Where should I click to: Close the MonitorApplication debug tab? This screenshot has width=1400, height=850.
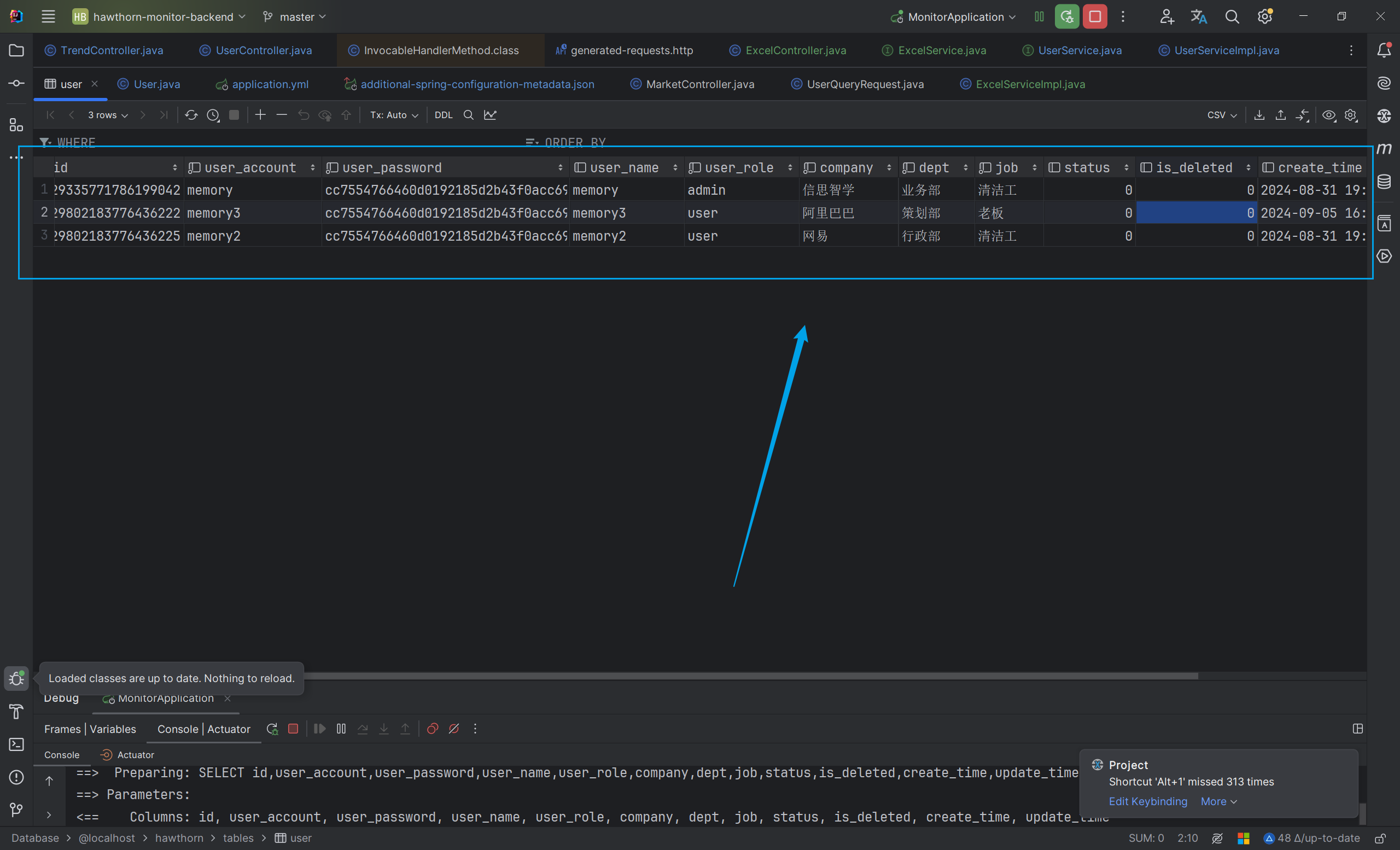227,698
